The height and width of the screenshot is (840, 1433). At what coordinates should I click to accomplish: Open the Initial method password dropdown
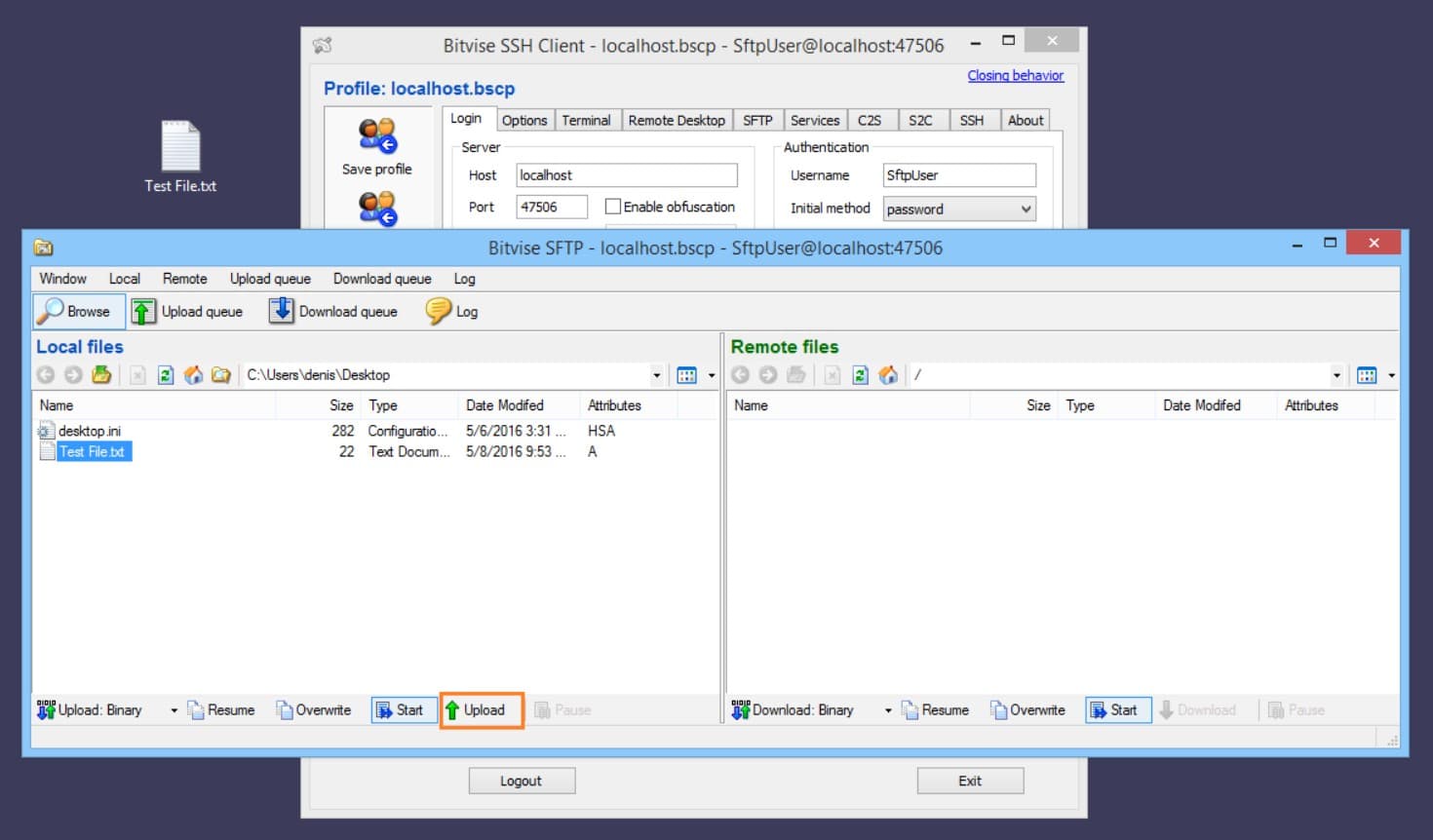pos(959,209)
